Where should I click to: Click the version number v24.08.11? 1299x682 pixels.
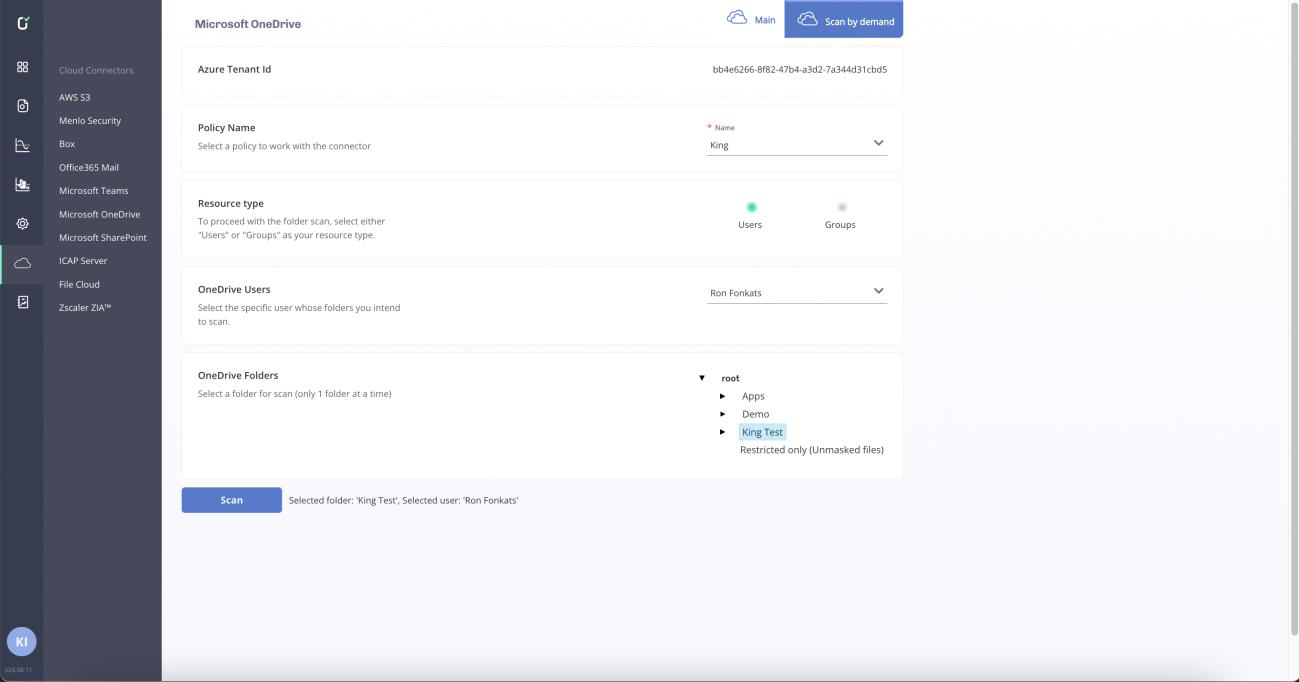[18, 670]
